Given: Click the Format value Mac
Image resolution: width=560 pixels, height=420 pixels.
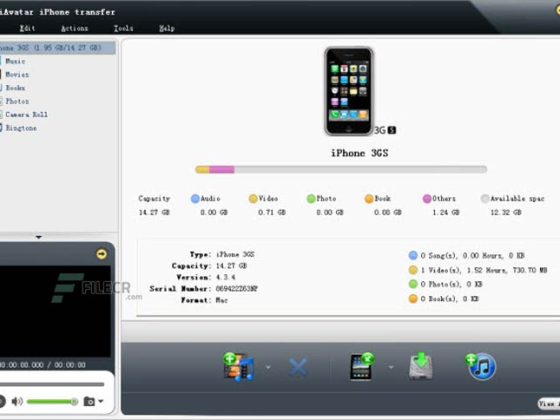Looking at the screenshot, I should (x=222, y=300).
